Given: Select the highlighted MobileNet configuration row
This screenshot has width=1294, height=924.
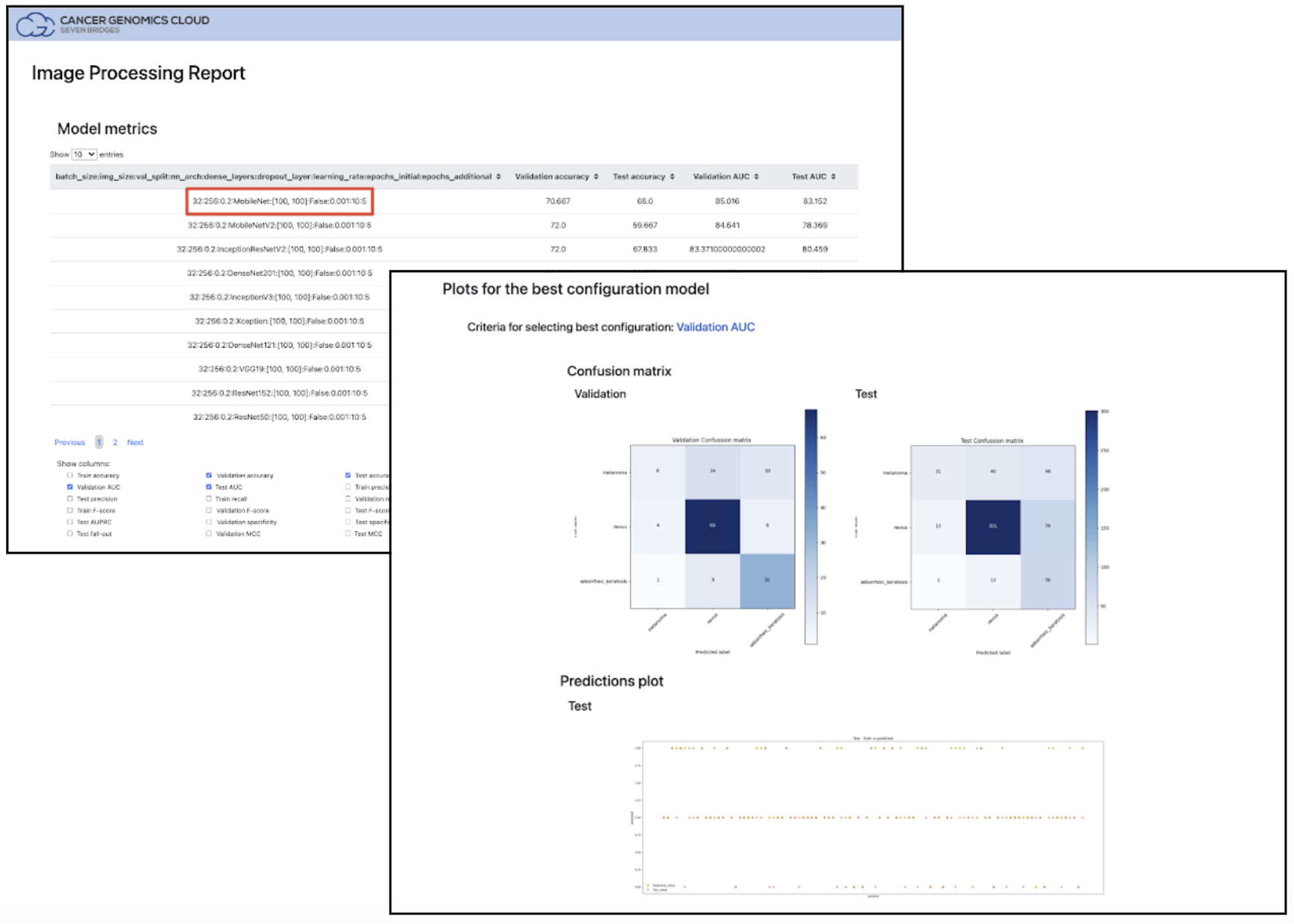Looking at the screenshot, I should pyautogui.click(x=280, y=201).
